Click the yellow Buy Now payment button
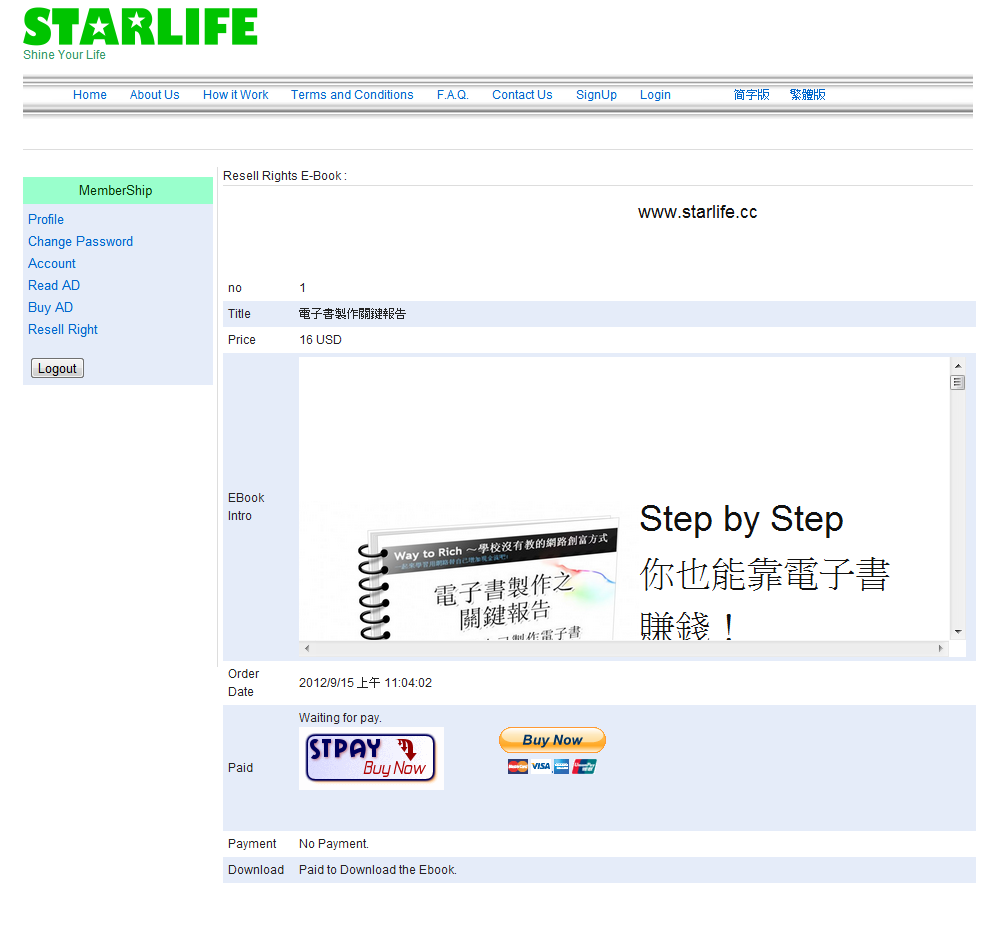Viewport: 982px width, 927px height. pos(552,740)
